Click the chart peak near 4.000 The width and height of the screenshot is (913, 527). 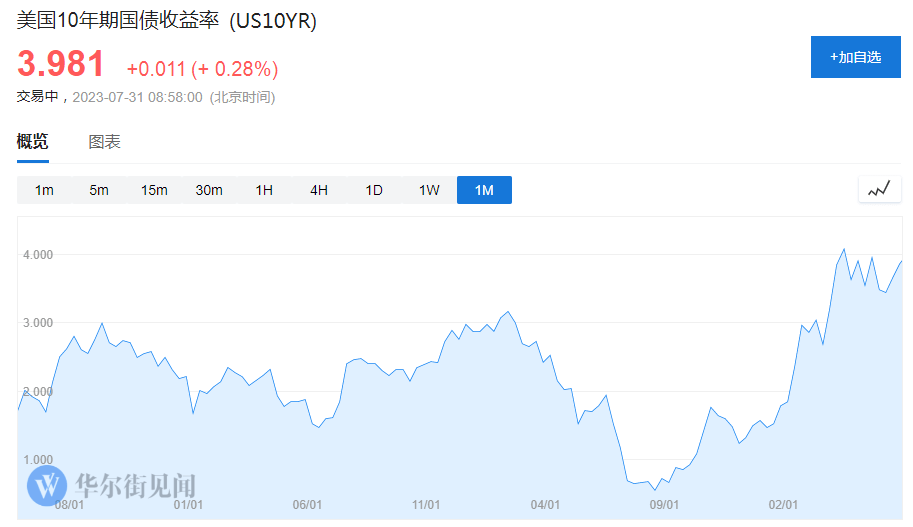(844, 249)
